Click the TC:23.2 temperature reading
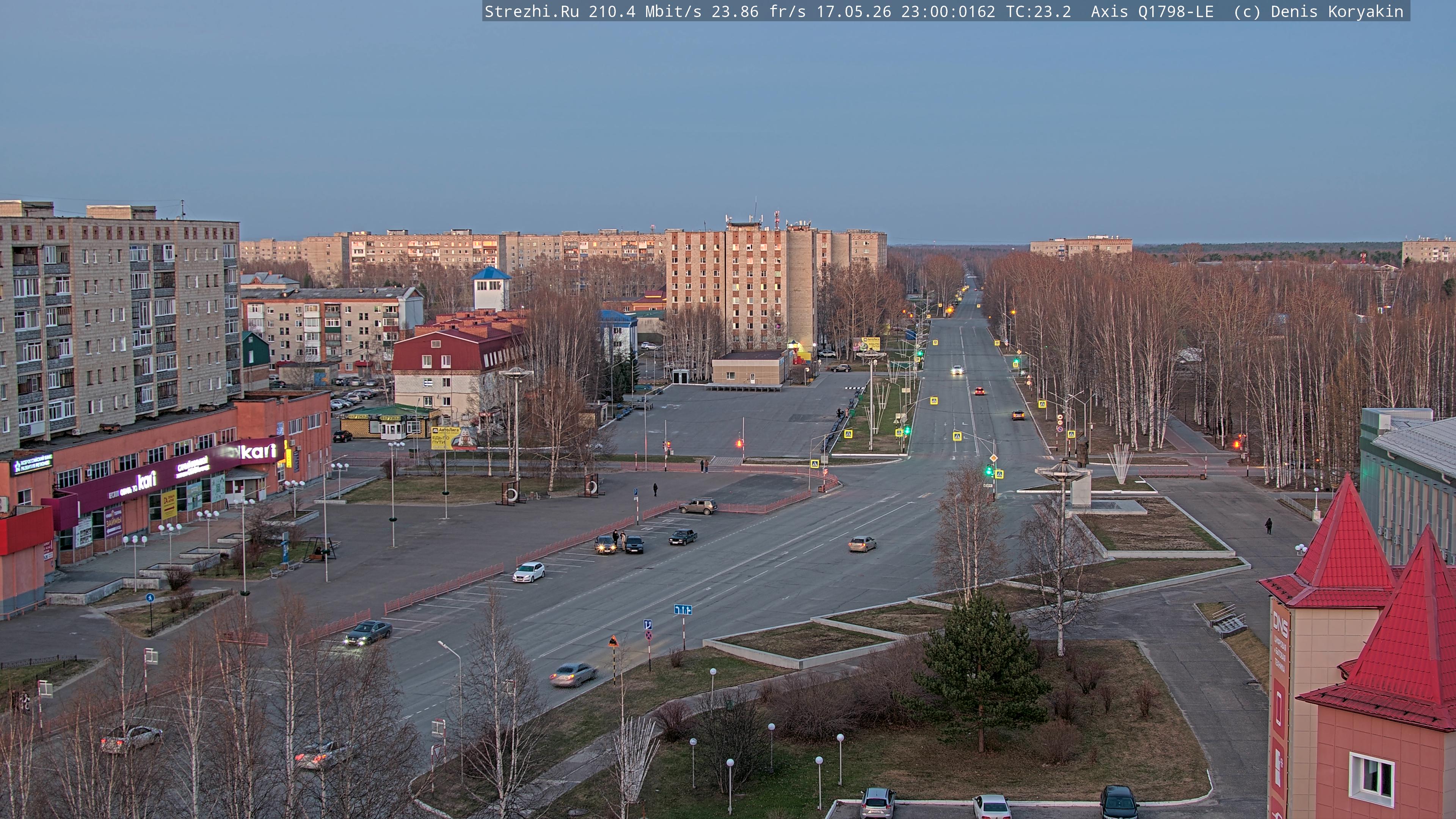 coord(1038,12)
